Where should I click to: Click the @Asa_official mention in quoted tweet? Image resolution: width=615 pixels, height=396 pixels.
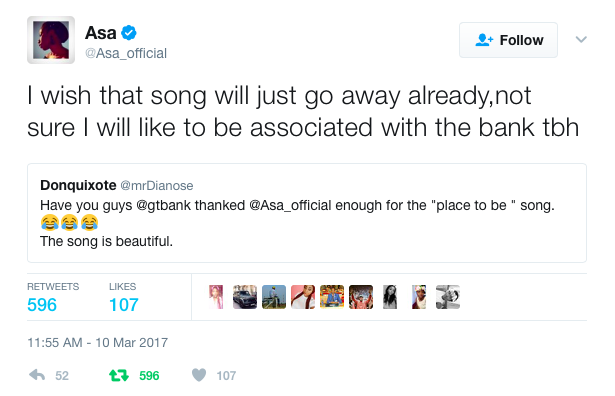pyautogui.click(x=290, y=205)
